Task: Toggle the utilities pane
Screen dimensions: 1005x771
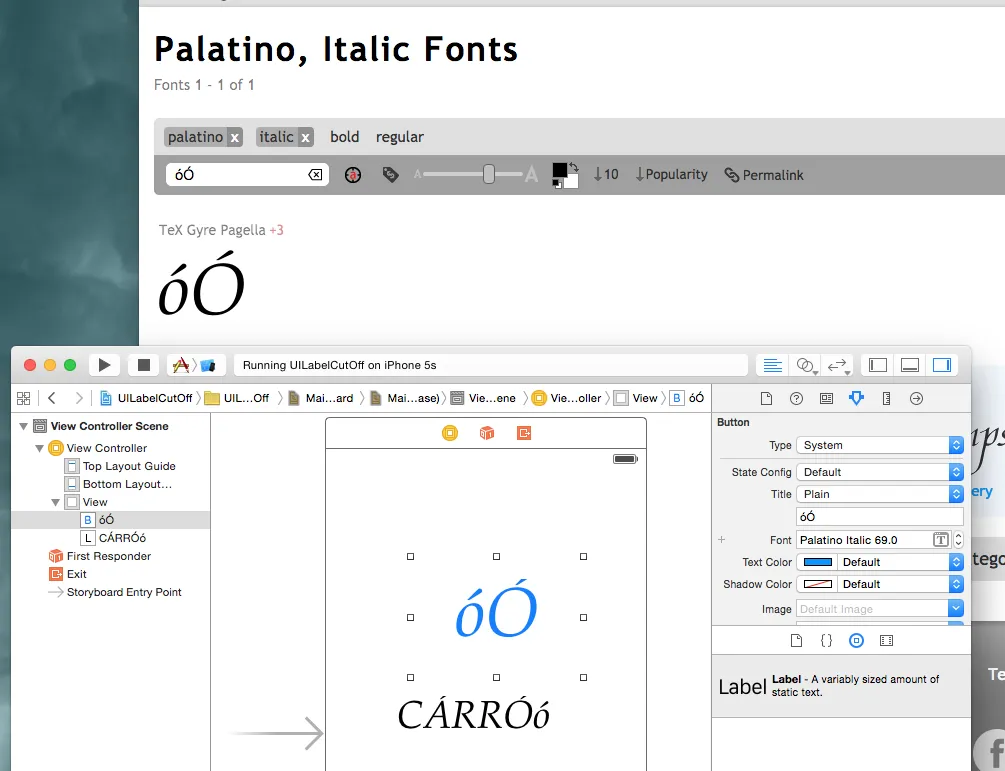Action: pyautogui.click(x=942, y=365)
